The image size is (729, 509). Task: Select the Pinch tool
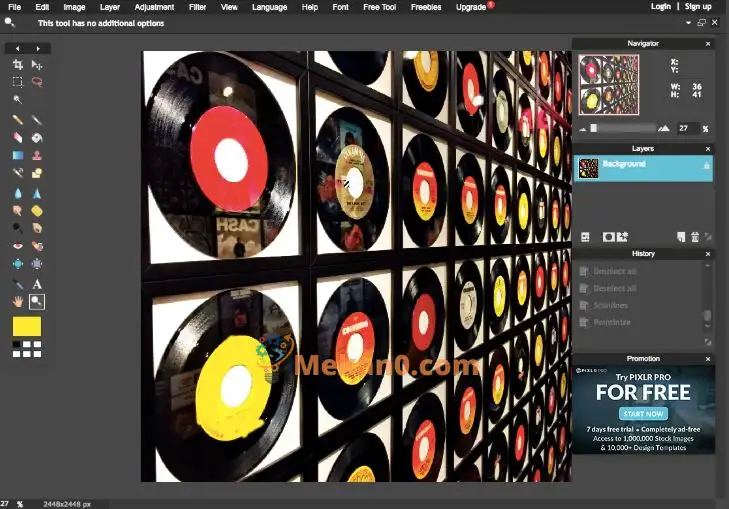[x=37, y=264]
